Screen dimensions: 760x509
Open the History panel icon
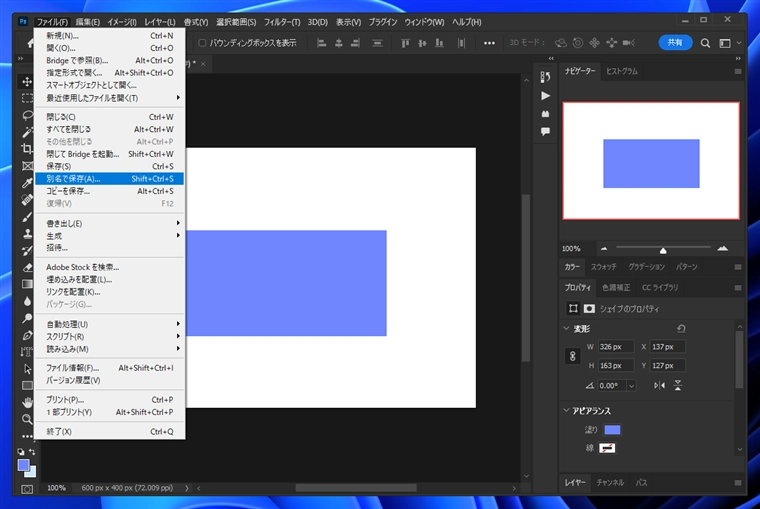(x=545, y=77)
